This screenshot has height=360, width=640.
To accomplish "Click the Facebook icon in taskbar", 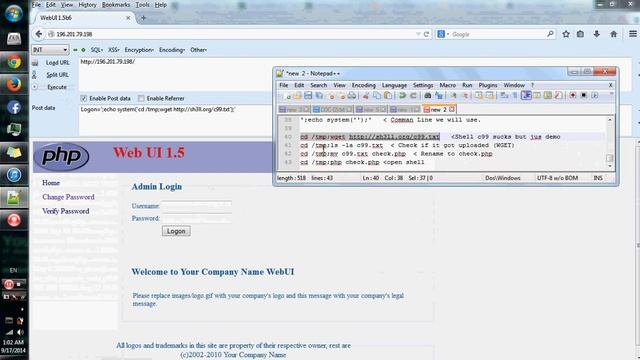I will coord(14,107).
